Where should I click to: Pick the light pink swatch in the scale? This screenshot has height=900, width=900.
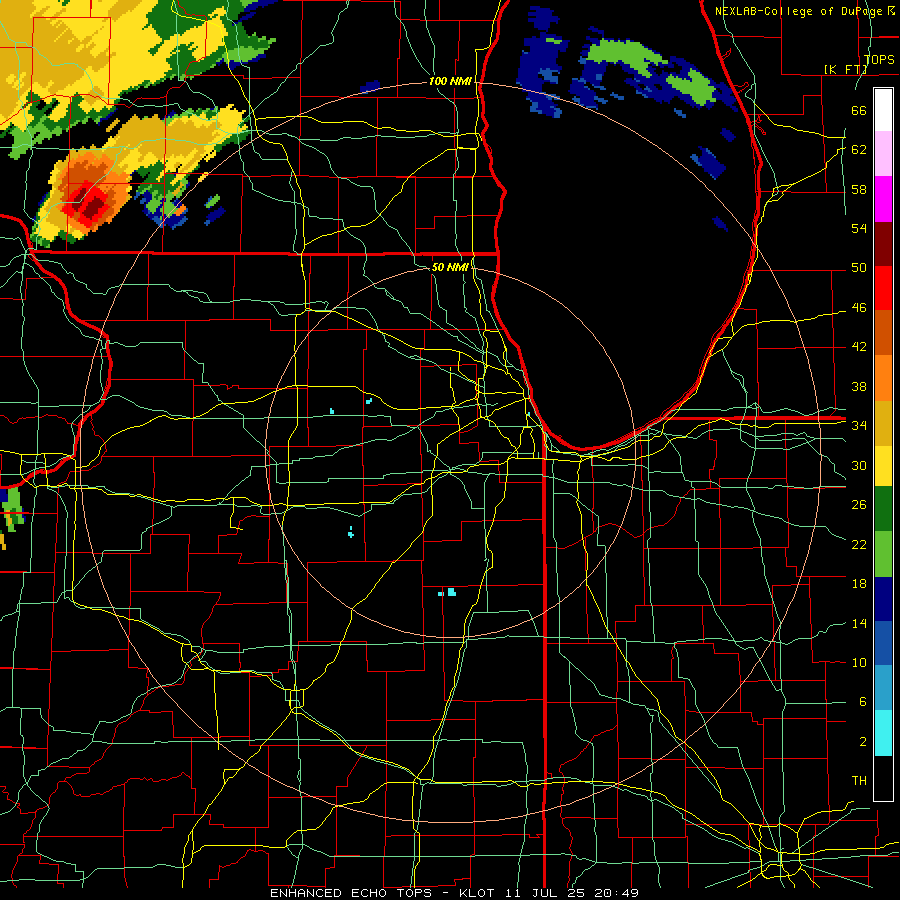(883, 154)
